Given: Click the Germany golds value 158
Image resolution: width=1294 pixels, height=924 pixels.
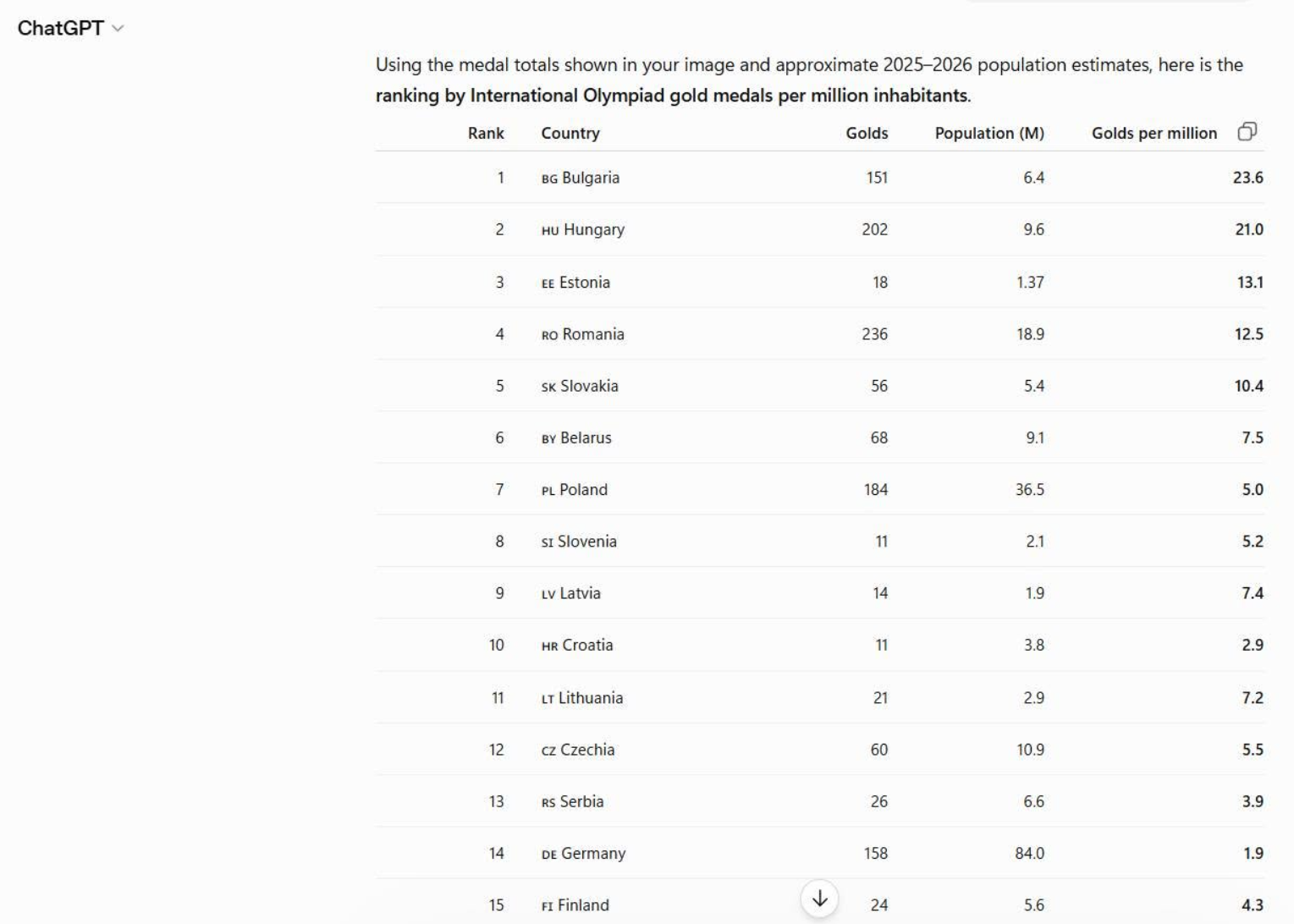Looking at the screenshot, I should coord(876,853).
